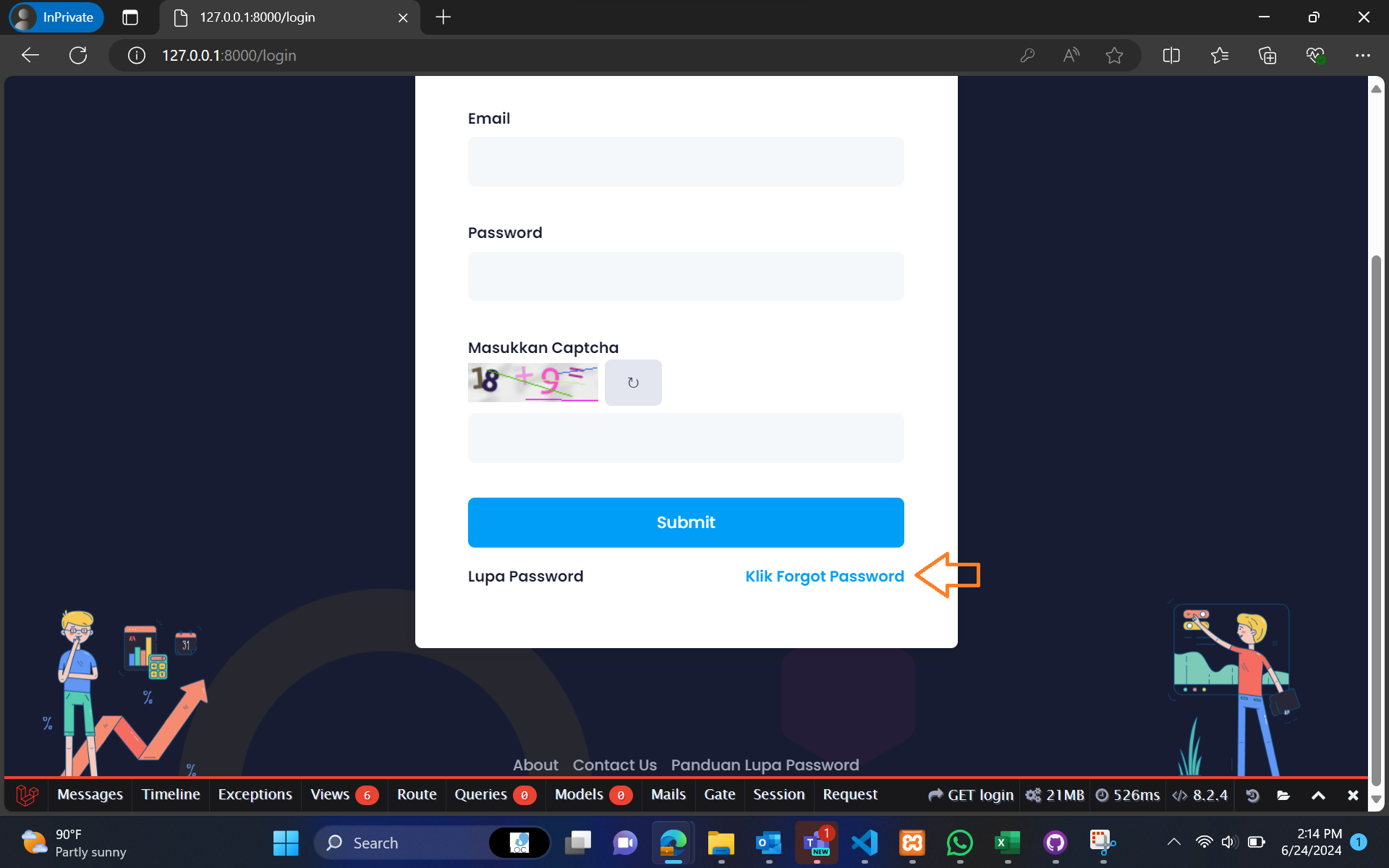The width and height of the screenshot is (1389, 868).
Task: Open the Session debugbar tab
Action: (779, 795)
